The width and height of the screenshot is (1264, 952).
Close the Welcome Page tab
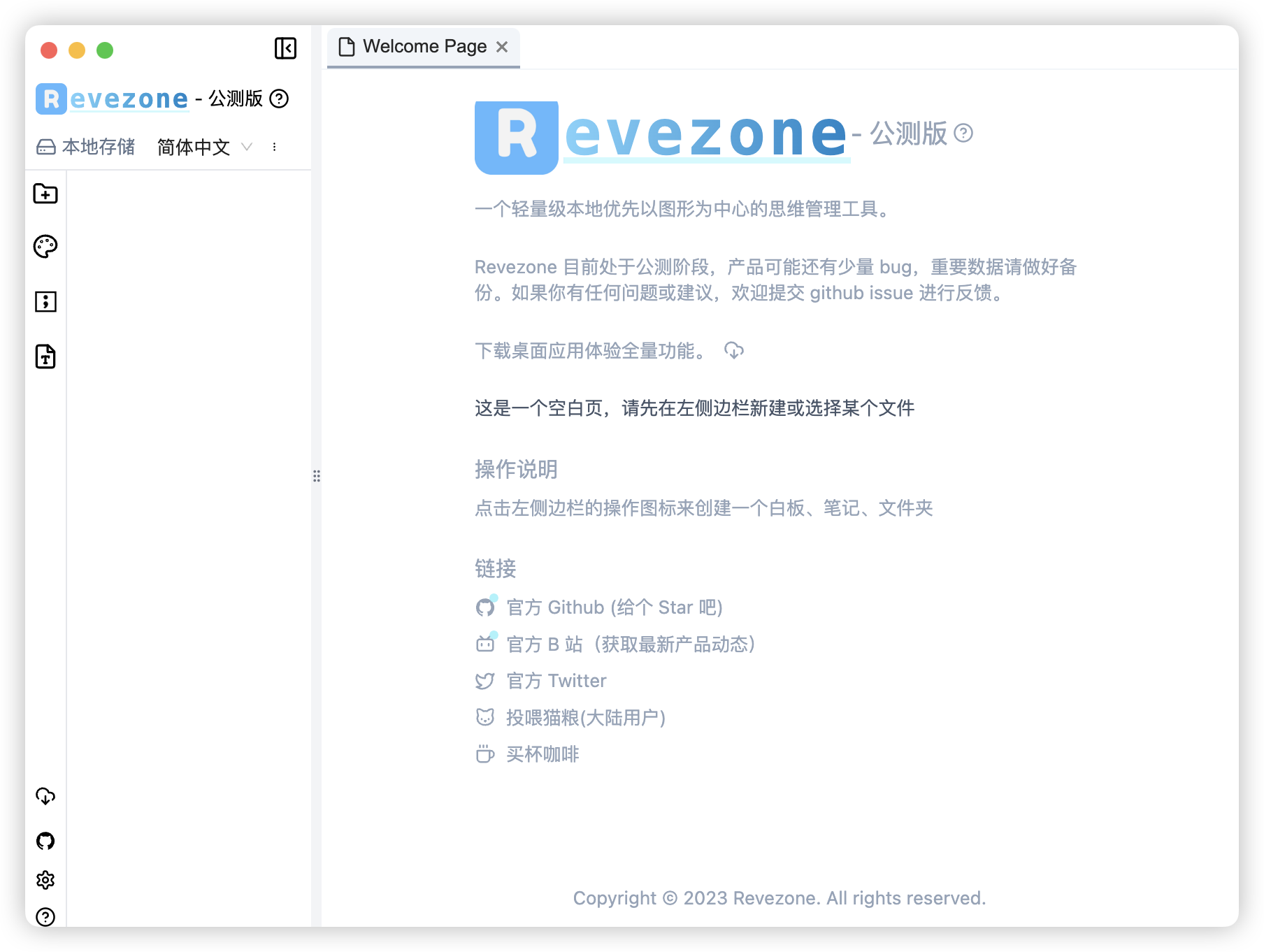pos(502,47)
